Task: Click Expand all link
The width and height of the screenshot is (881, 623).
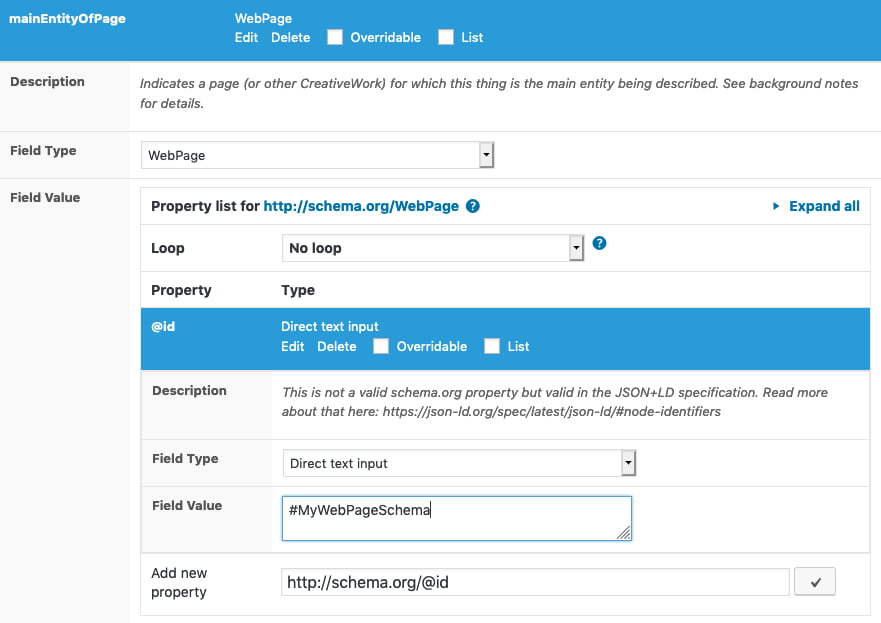Action: pos(824,206)
